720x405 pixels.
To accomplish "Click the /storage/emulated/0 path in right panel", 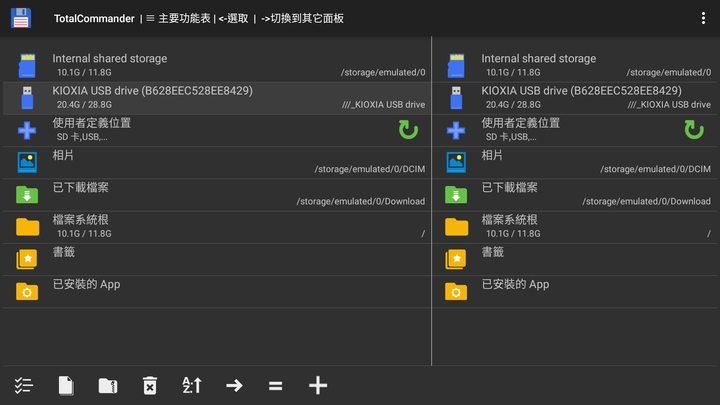I will (x=669, y=73).
